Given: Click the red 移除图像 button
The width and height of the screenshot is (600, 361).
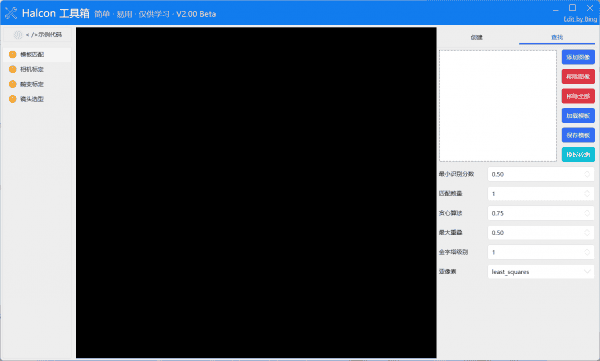Looking at the screenshot, I should click(578, 77).
